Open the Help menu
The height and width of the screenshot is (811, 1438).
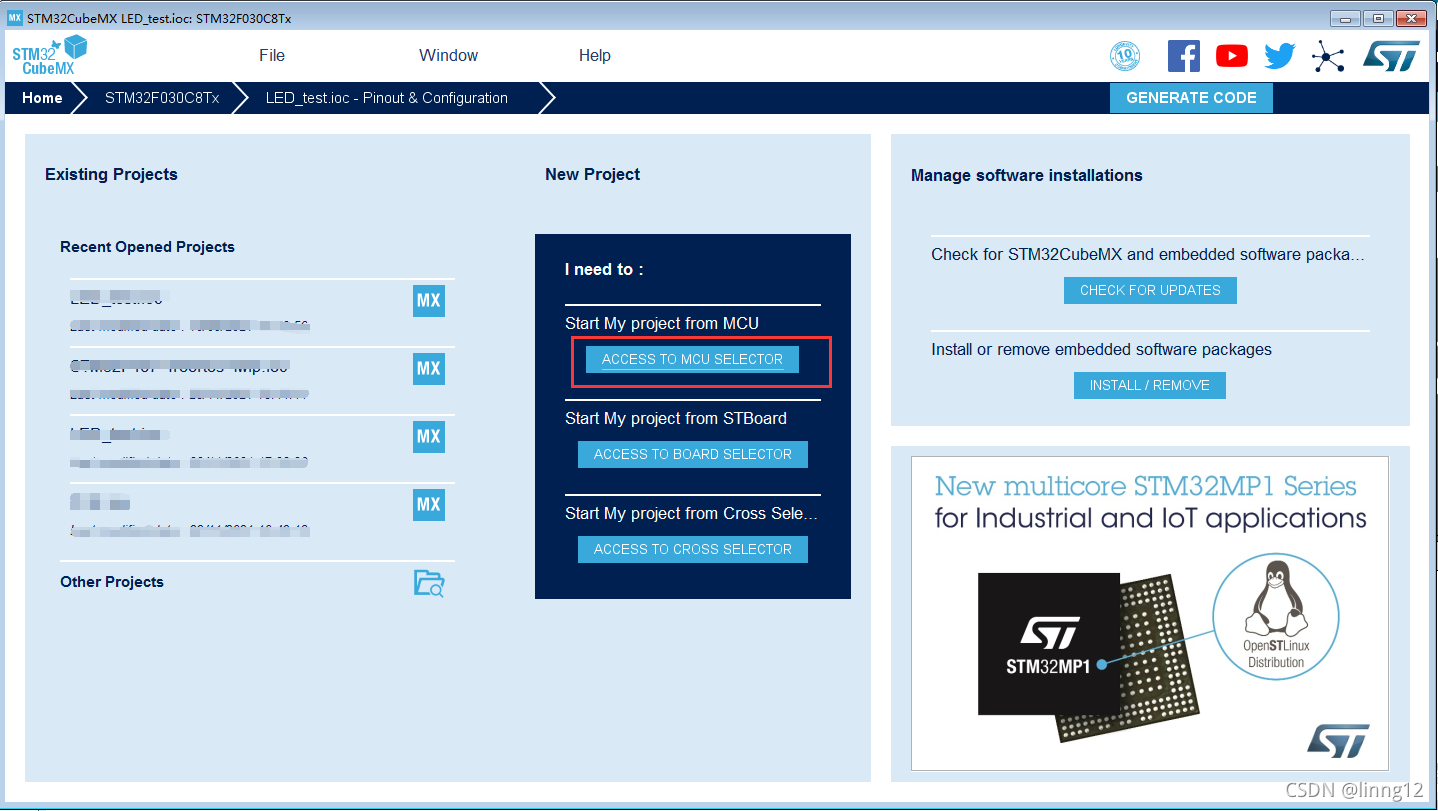tap(595, 55)
